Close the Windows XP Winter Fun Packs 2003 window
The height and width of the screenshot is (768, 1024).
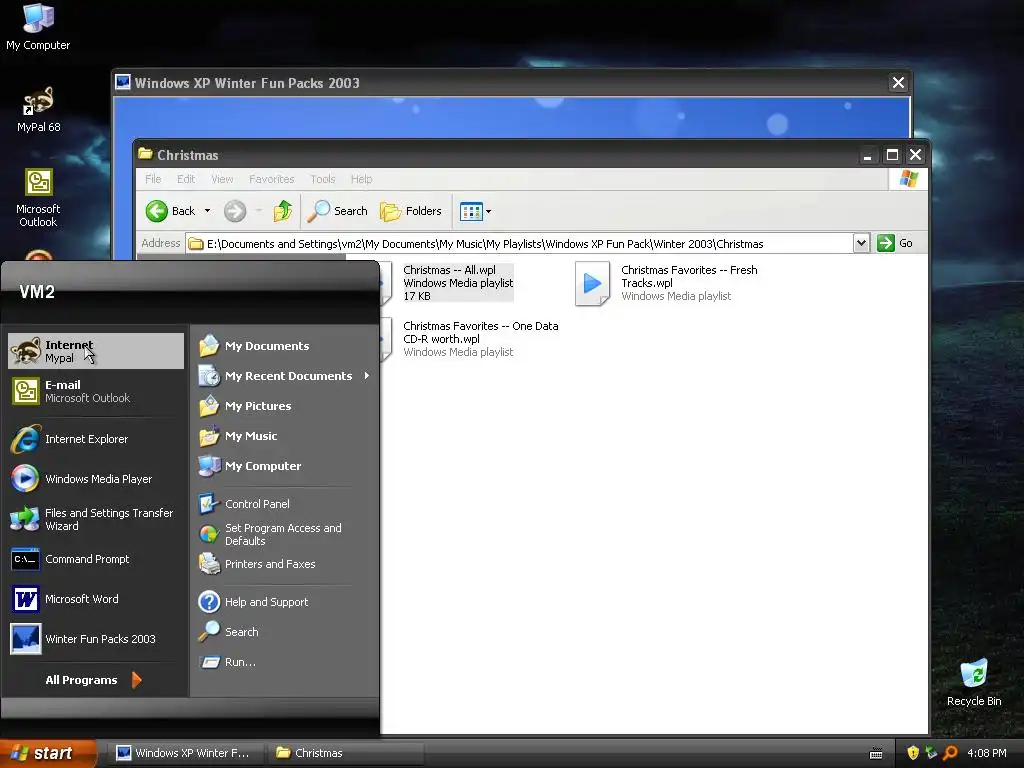click(898, 83)
